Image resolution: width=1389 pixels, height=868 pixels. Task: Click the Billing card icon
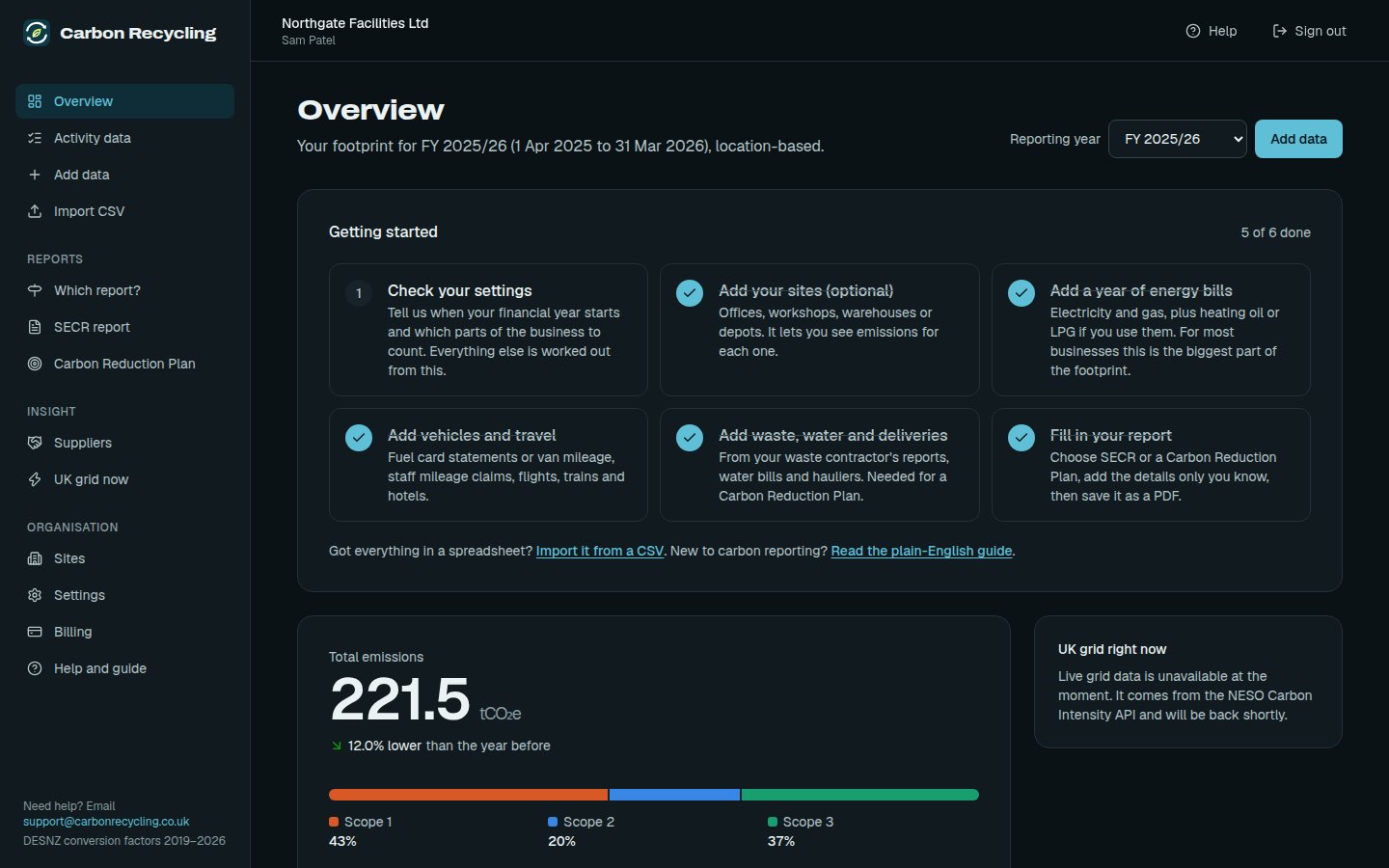coord(35,632)
